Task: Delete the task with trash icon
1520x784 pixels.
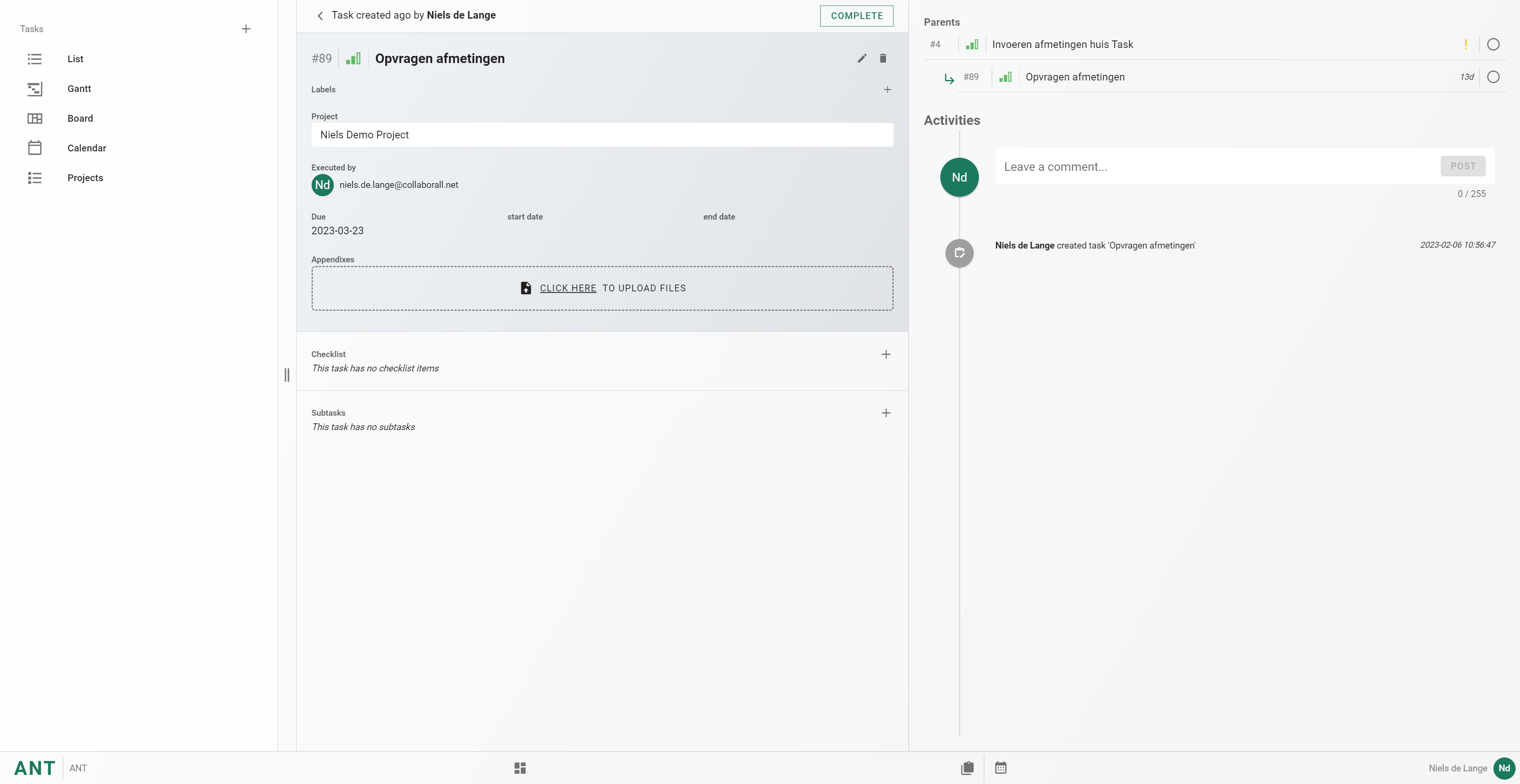Action: coord(883,58)
